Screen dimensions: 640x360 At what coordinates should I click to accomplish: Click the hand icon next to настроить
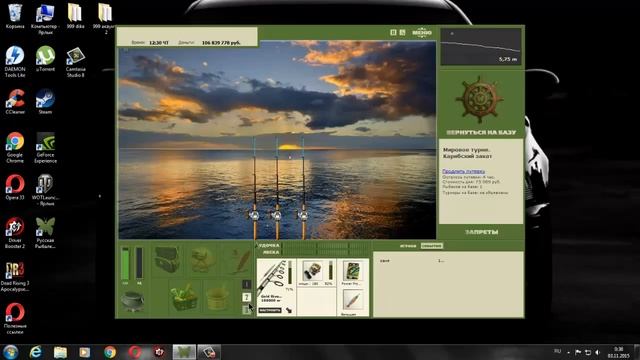pyautogui.click(x=289, y=310)
